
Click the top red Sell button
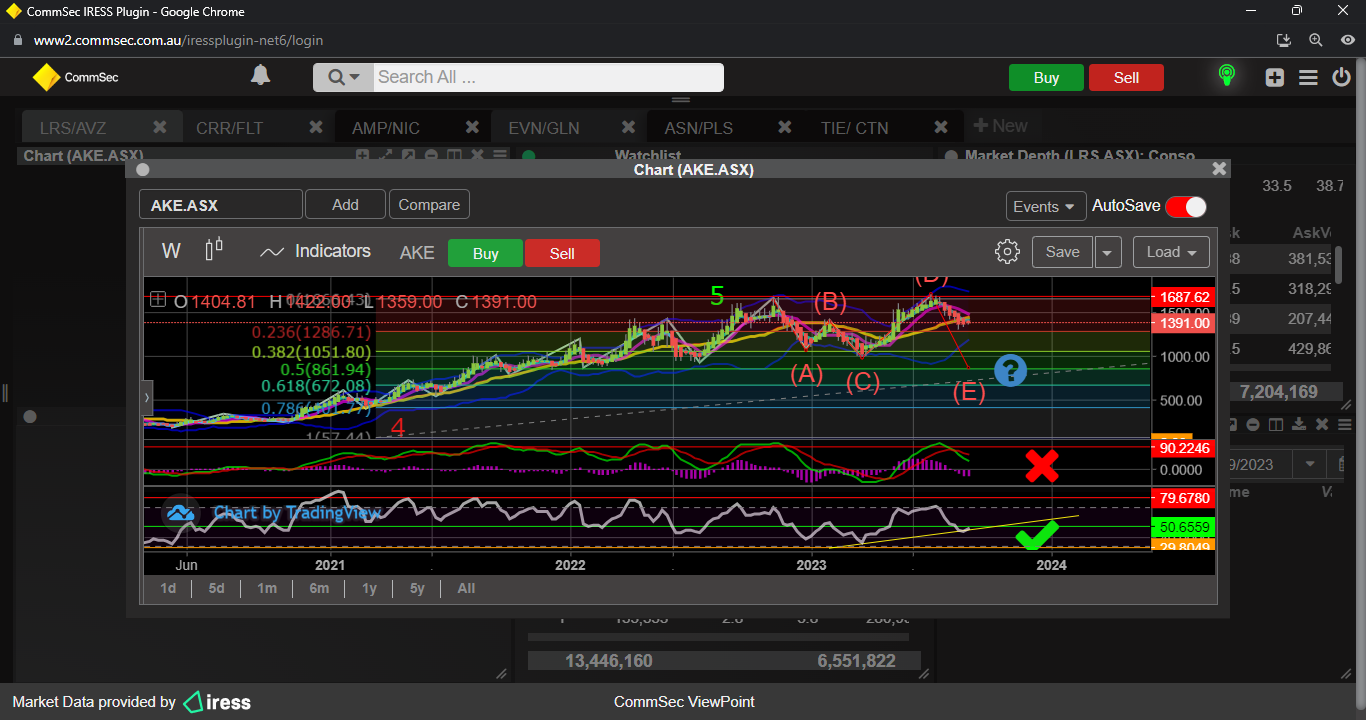tap(1126, 78)
